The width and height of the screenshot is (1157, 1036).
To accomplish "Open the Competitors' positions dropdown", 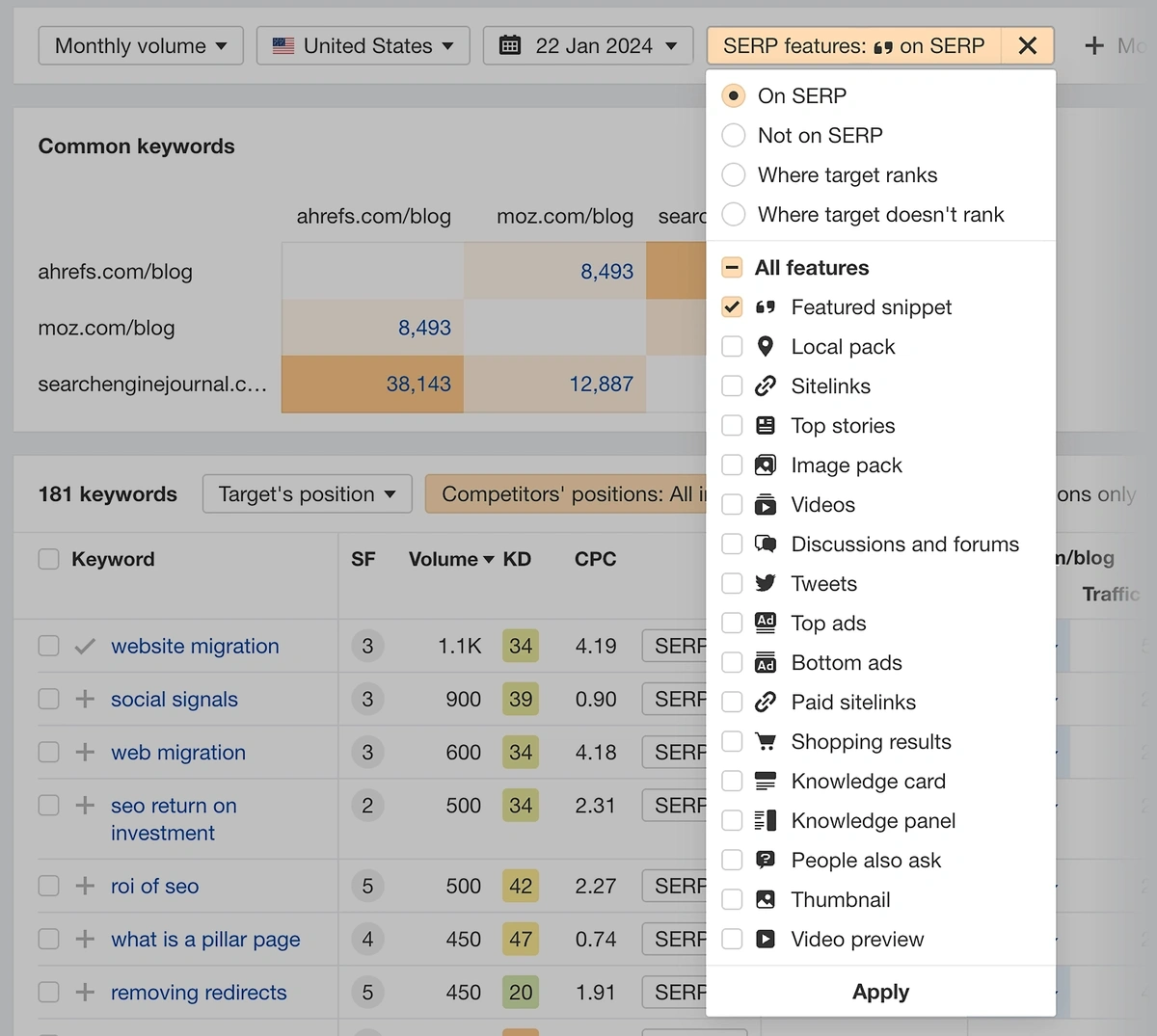I will (x=566, y=493).
